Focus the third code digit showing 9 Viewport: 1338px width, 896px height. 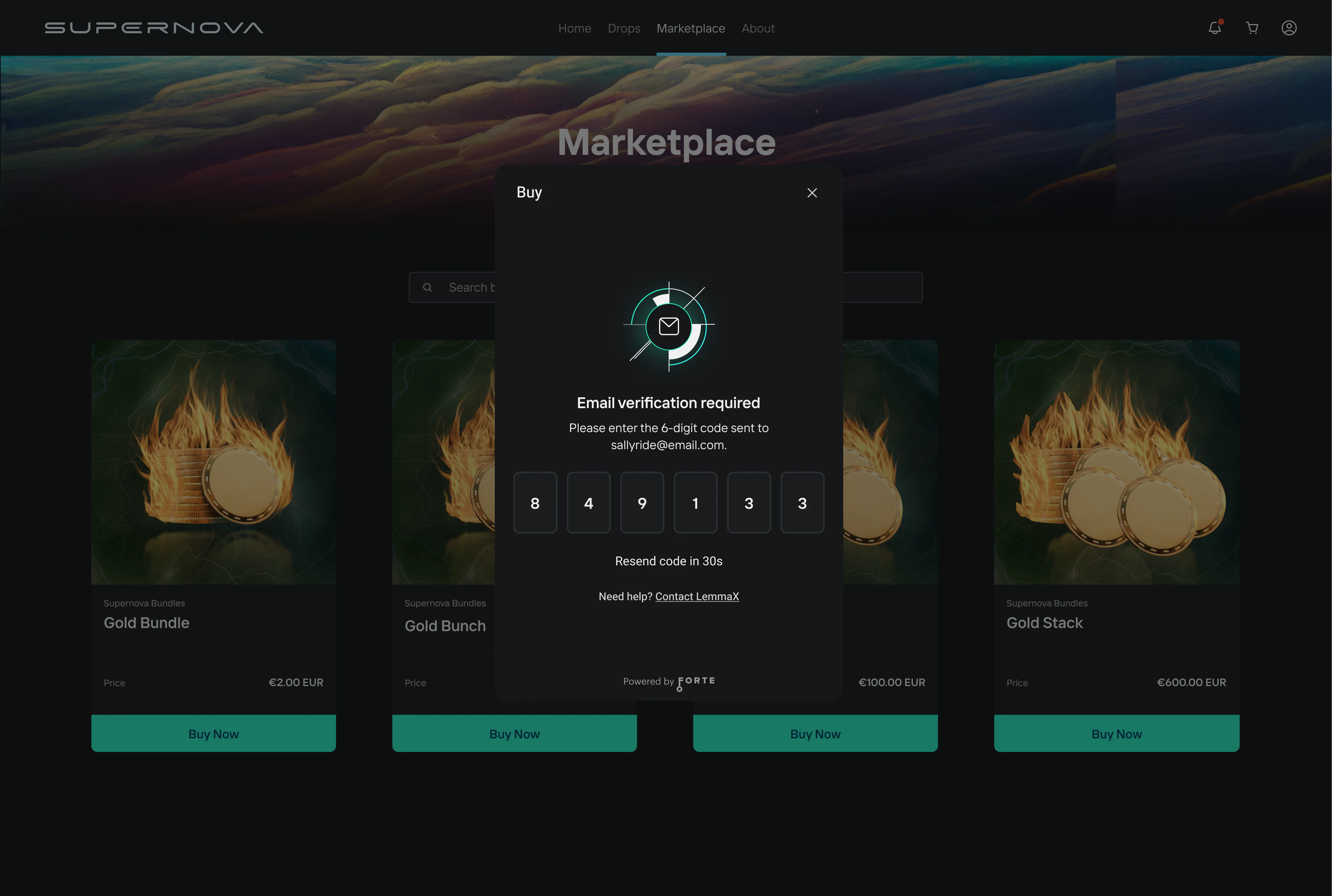click(x=642, y=503)
